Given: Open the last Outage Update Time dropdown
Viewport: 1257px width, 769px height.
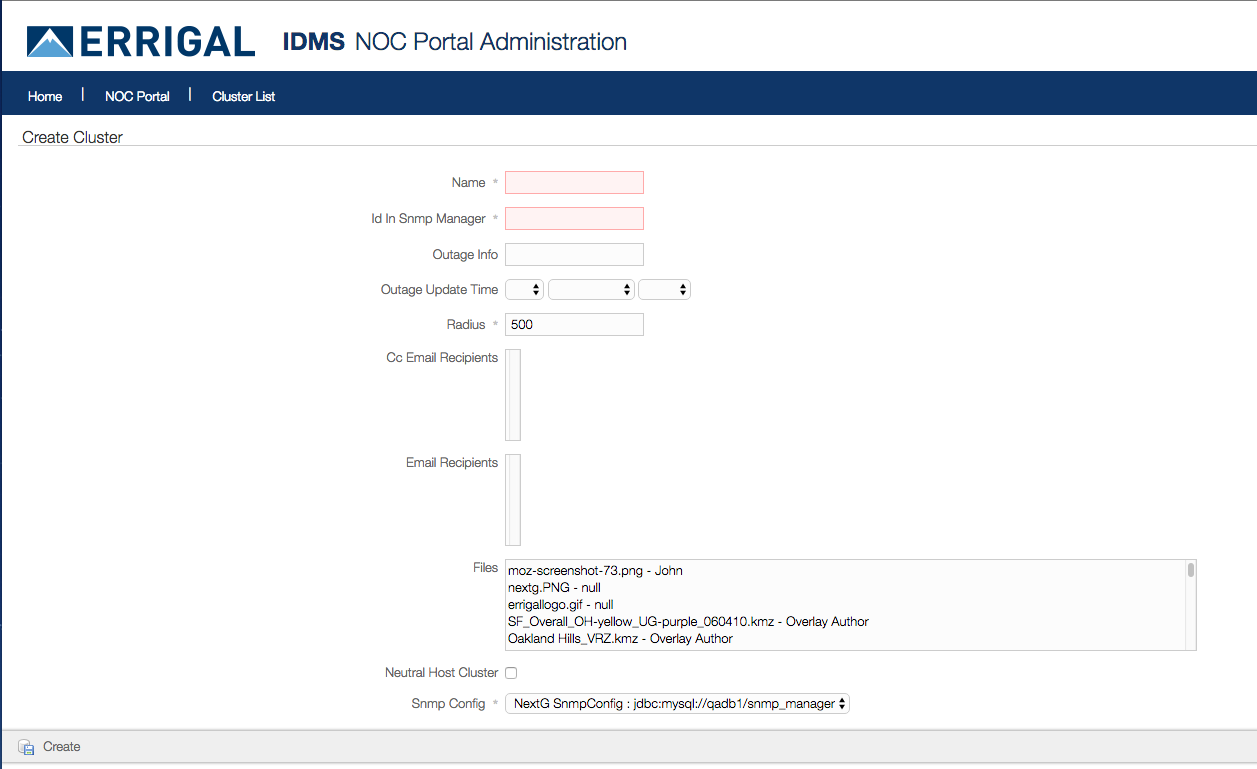Looking at the screenshot, I should (x=664, y=290).
